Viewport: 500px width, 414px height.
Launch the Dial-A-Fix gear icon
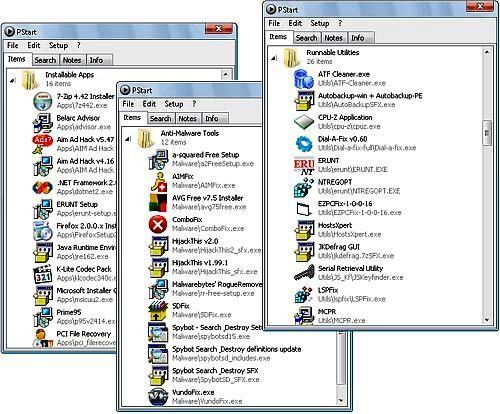pos(304,144)
